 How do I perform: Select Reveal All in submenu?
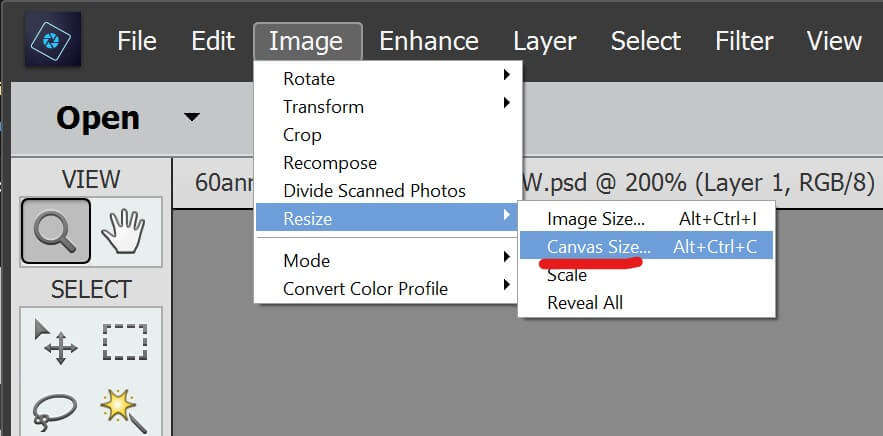[584, 302]
